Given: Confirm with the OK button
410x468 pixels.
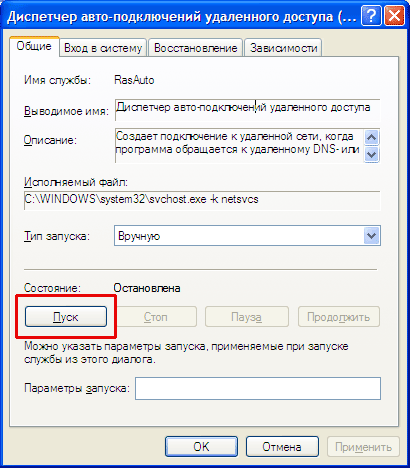Looking at the screenshot, I should pos(201,447).
